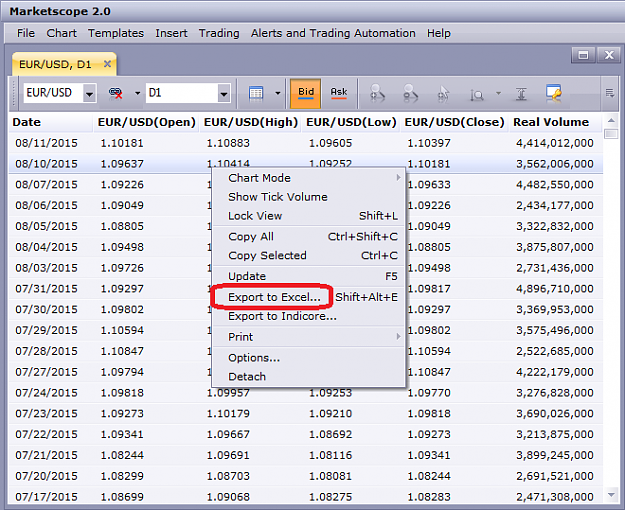
Task: Expand the zoom area dropdown arrow
Action: [x=498, y=93]
